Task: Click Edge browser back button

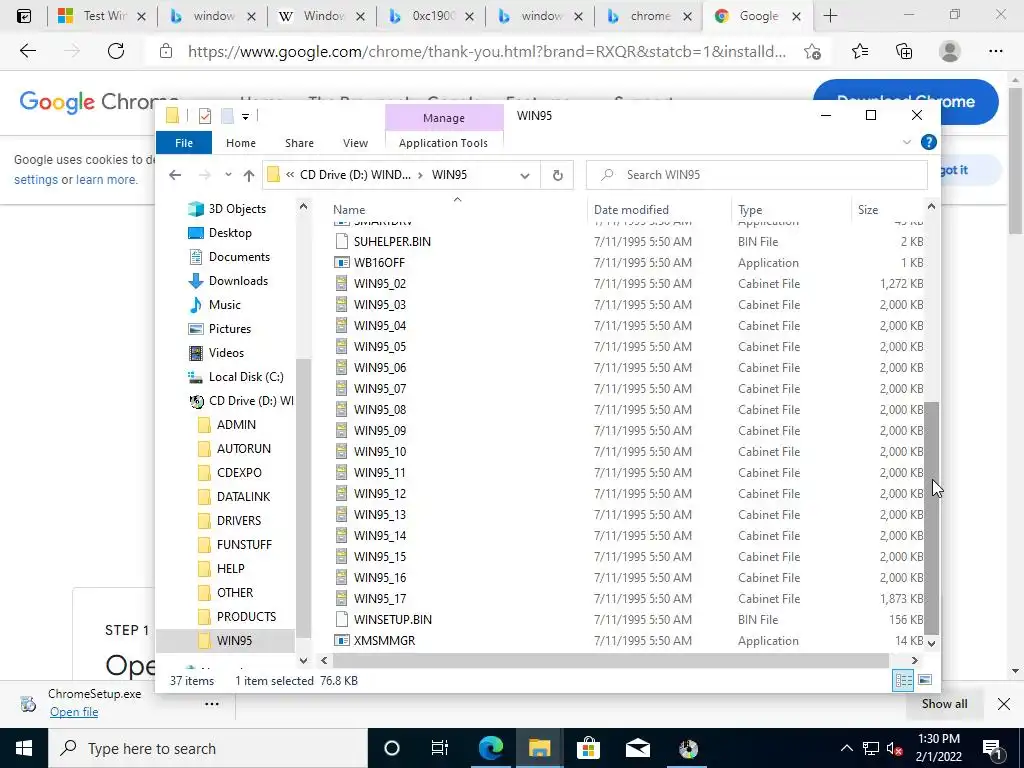Action: coord(27,51)
